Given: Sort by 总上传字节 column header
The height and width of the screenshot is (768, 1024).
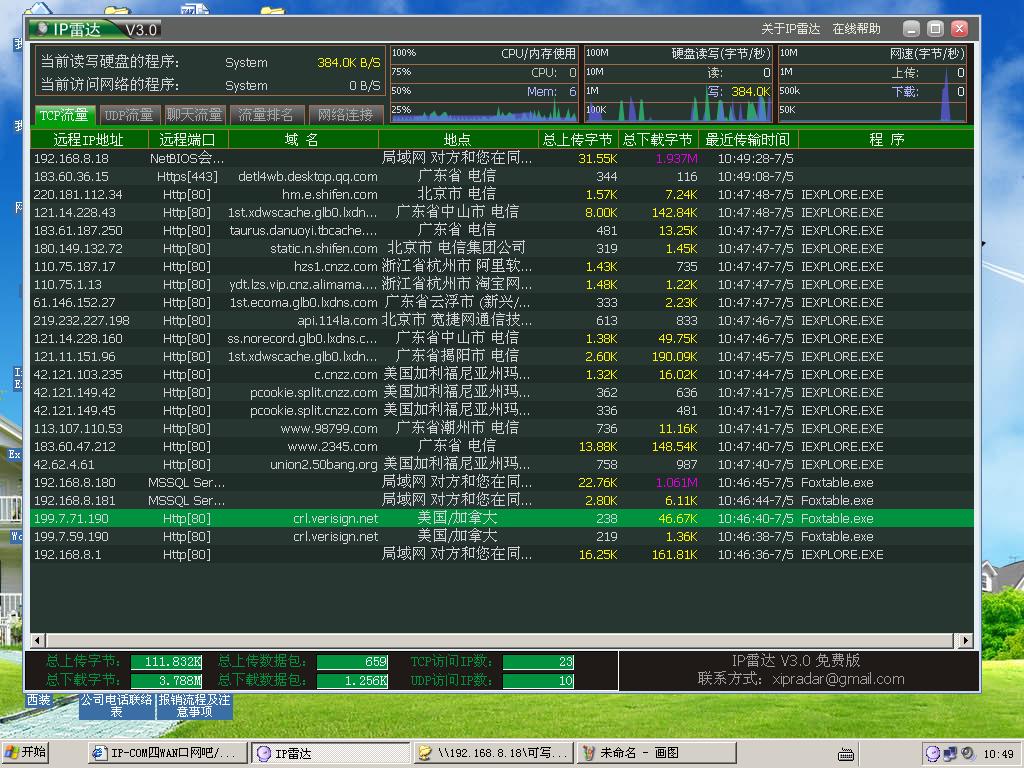Looking at the screenshot, I should (x=576, y=140).
